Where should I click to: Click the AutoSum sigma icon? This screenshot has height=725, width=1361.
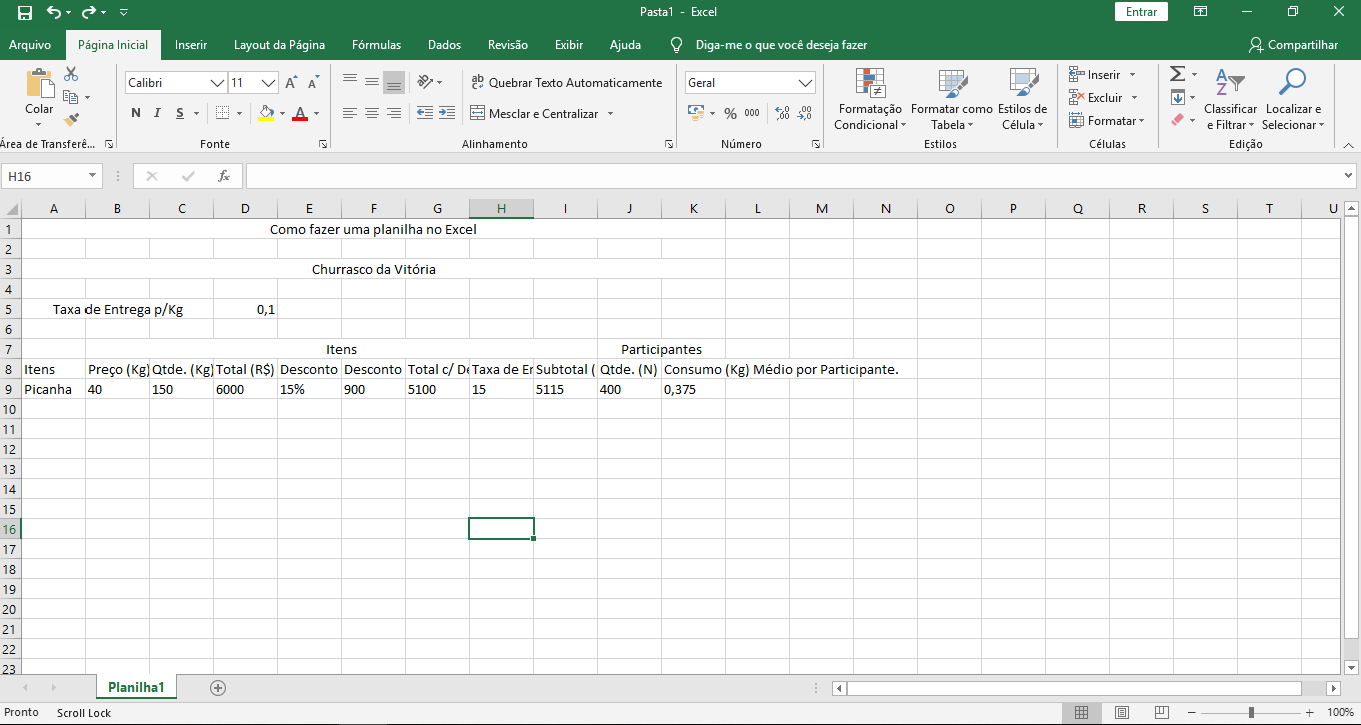[x=1178, y=74]
